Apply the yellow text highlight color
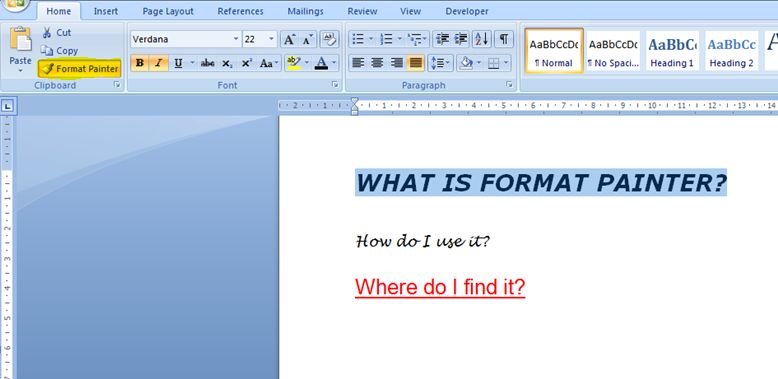 pos(294,63)
